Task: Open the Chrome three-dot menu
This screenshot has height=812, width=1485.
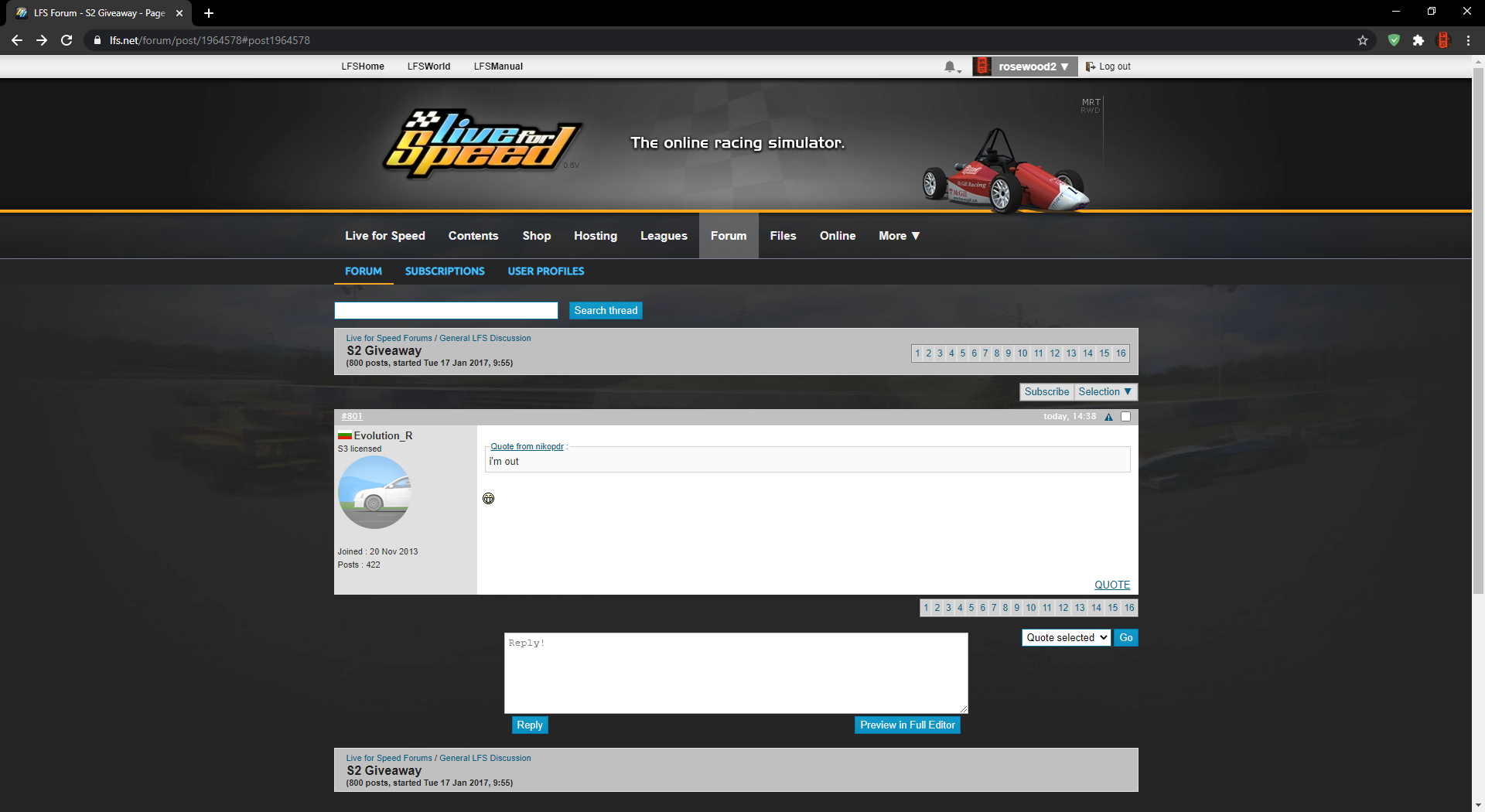Action: click(1468, 40)
